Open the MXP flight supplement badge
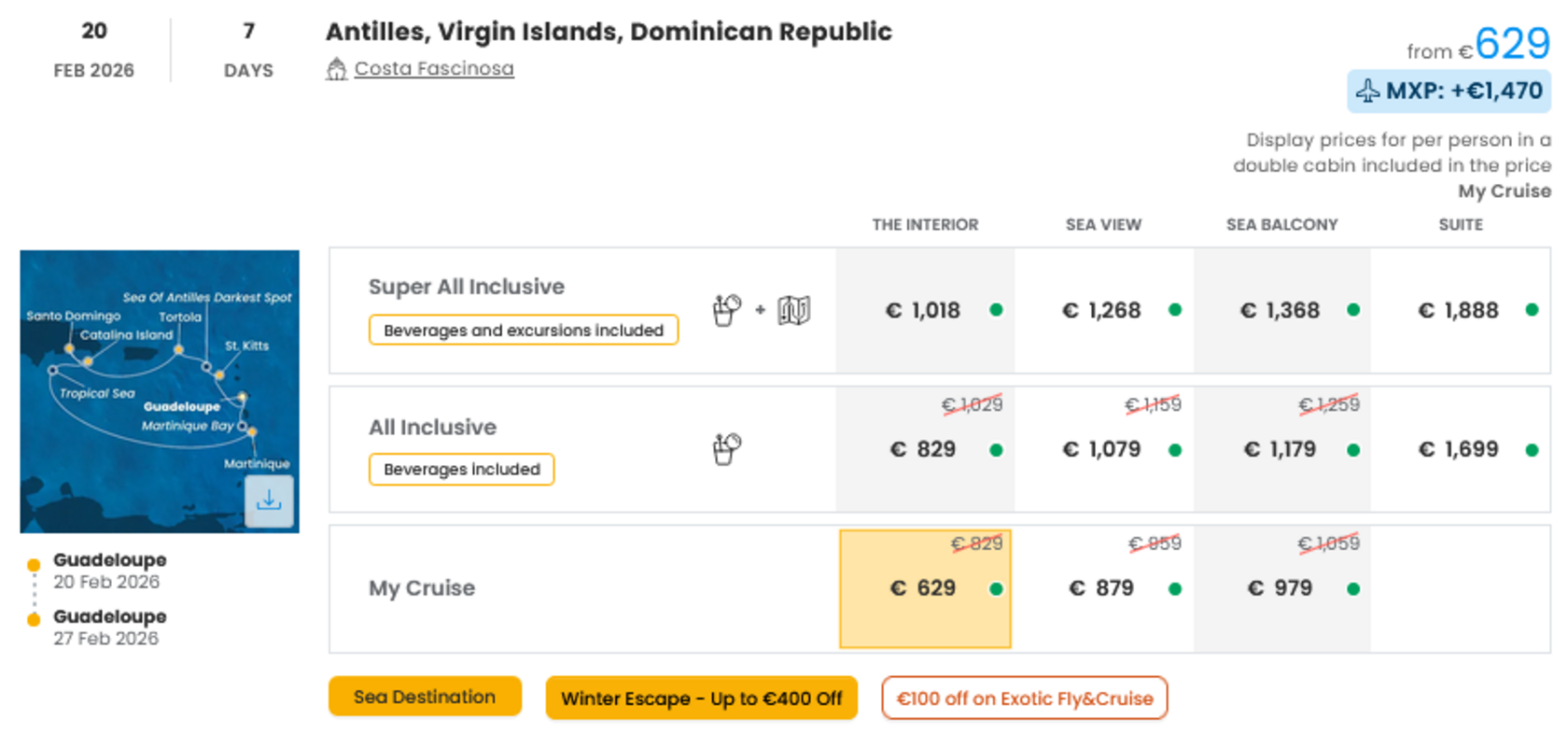Screen dimensions: 1568x747 pyautogui.click(x=1449, y=92)
